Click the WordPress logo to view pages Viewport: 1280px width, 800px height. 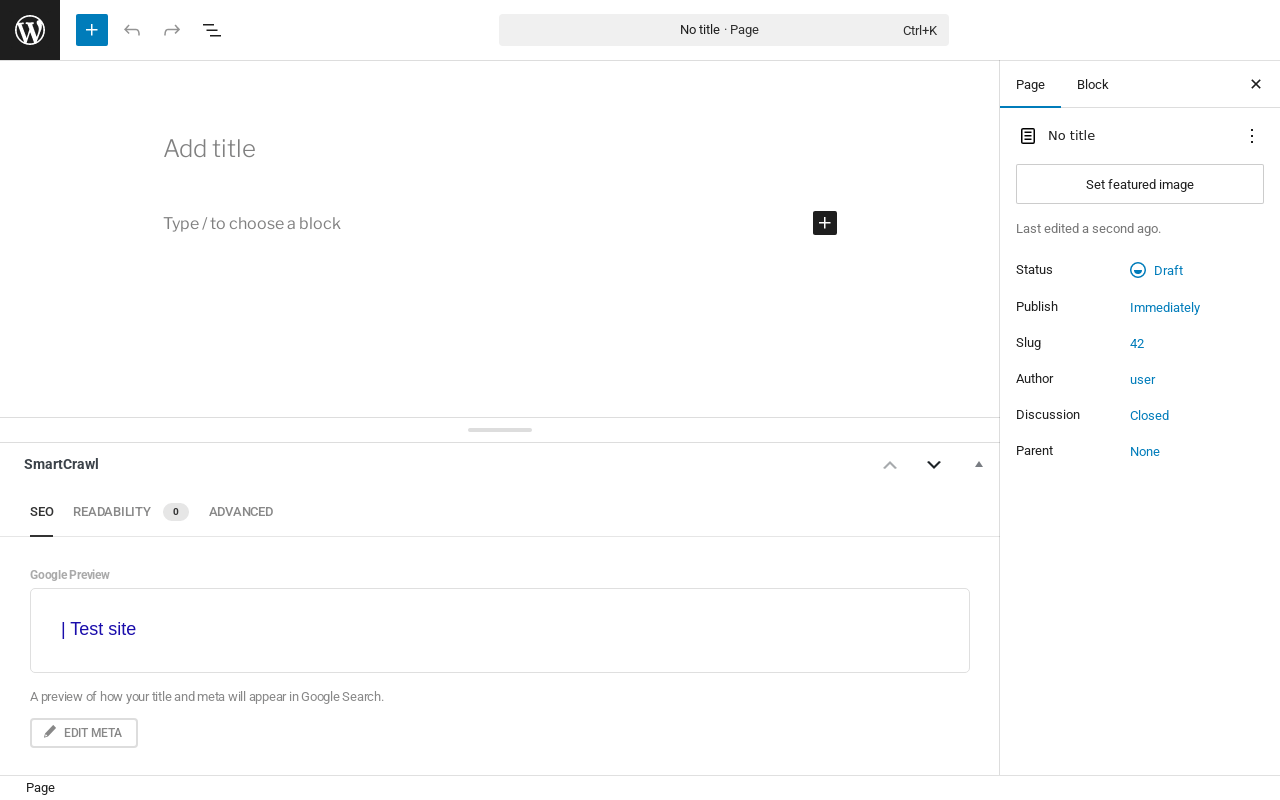point(30,30)
